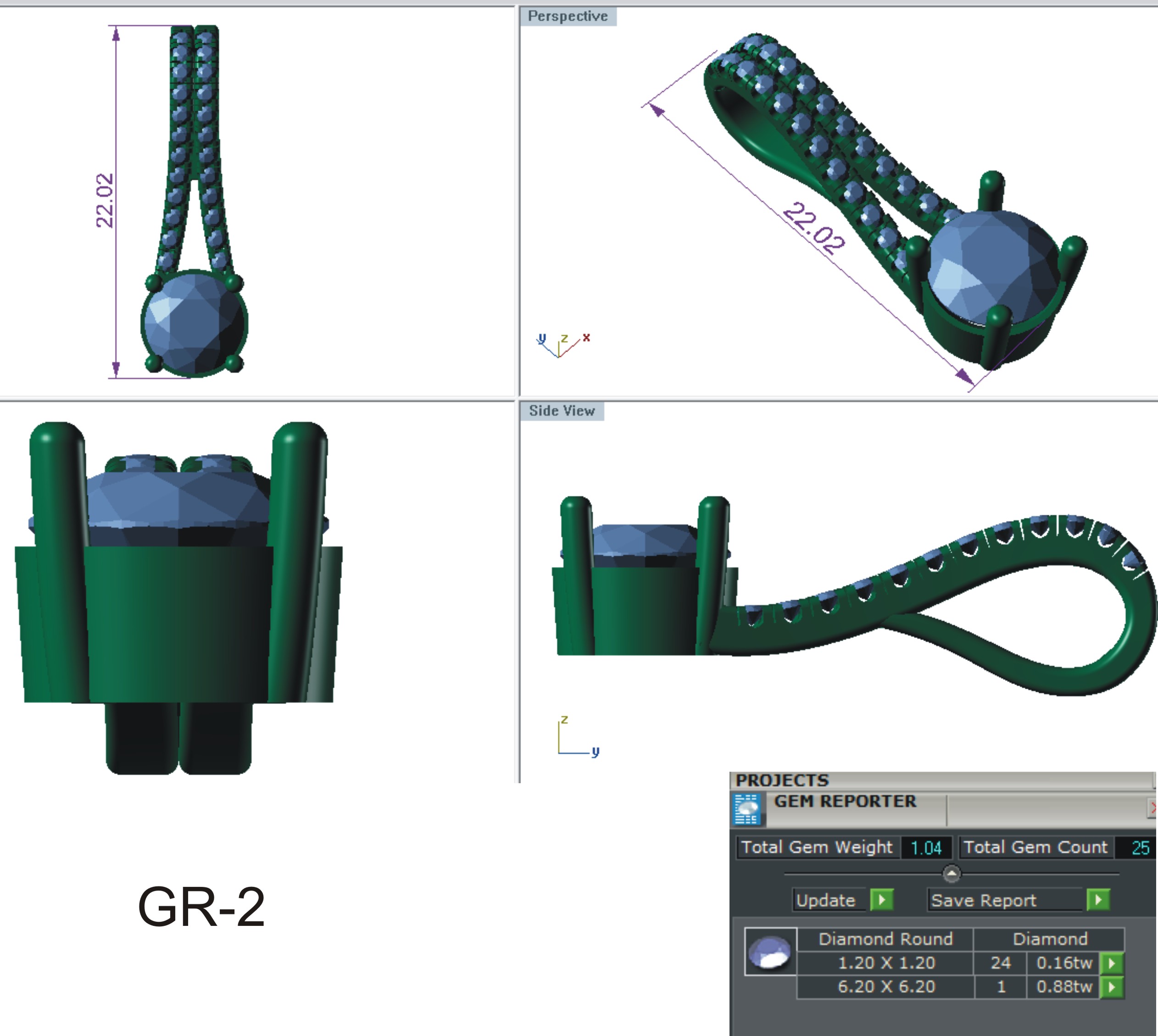This screenshot has width=1158, height=1036.
Task: Select the Perspective viewport label
Action: click(568, 16)
